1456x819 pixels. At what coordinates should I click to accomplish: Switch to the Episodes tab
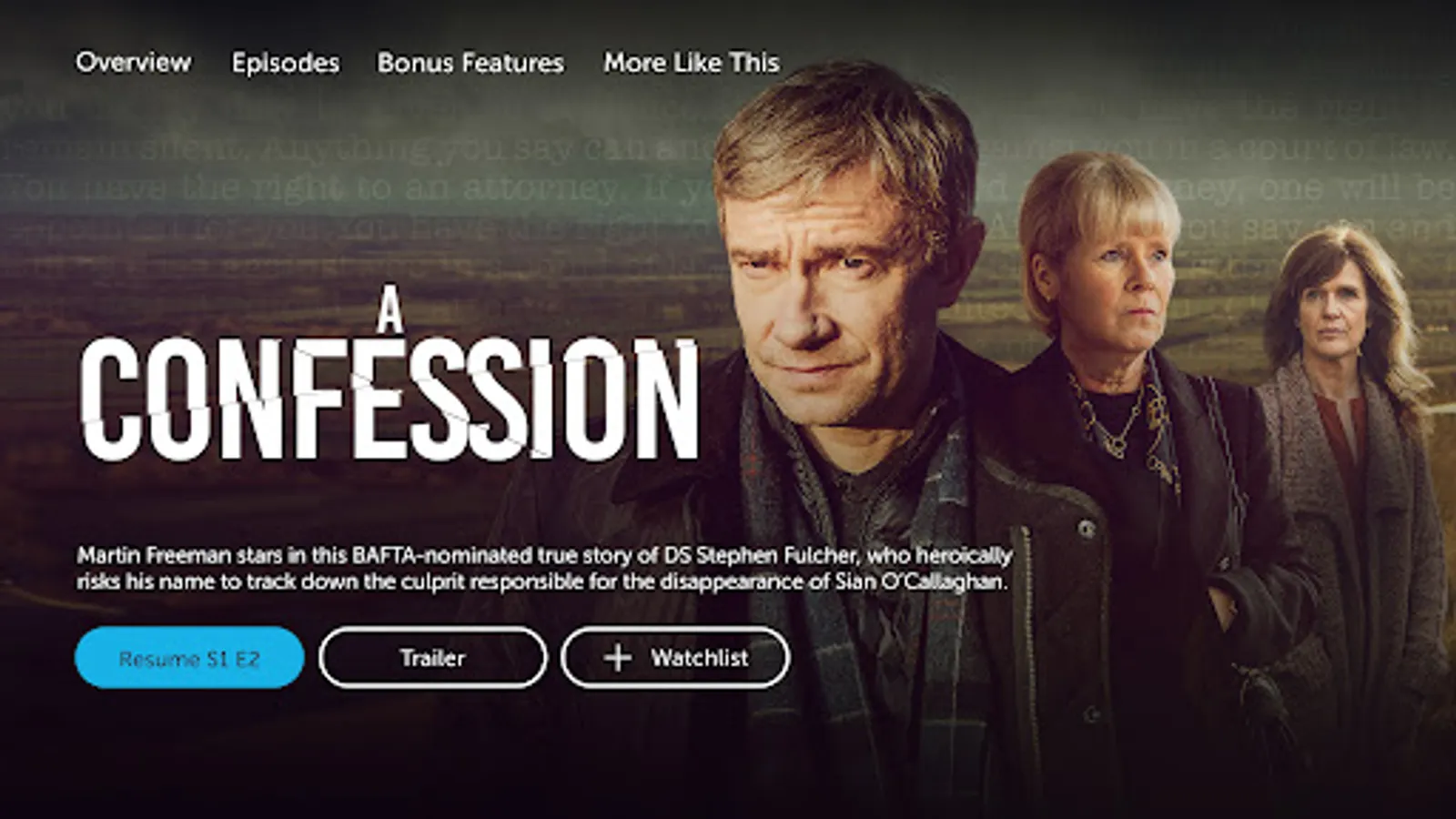tap(286, 63)
